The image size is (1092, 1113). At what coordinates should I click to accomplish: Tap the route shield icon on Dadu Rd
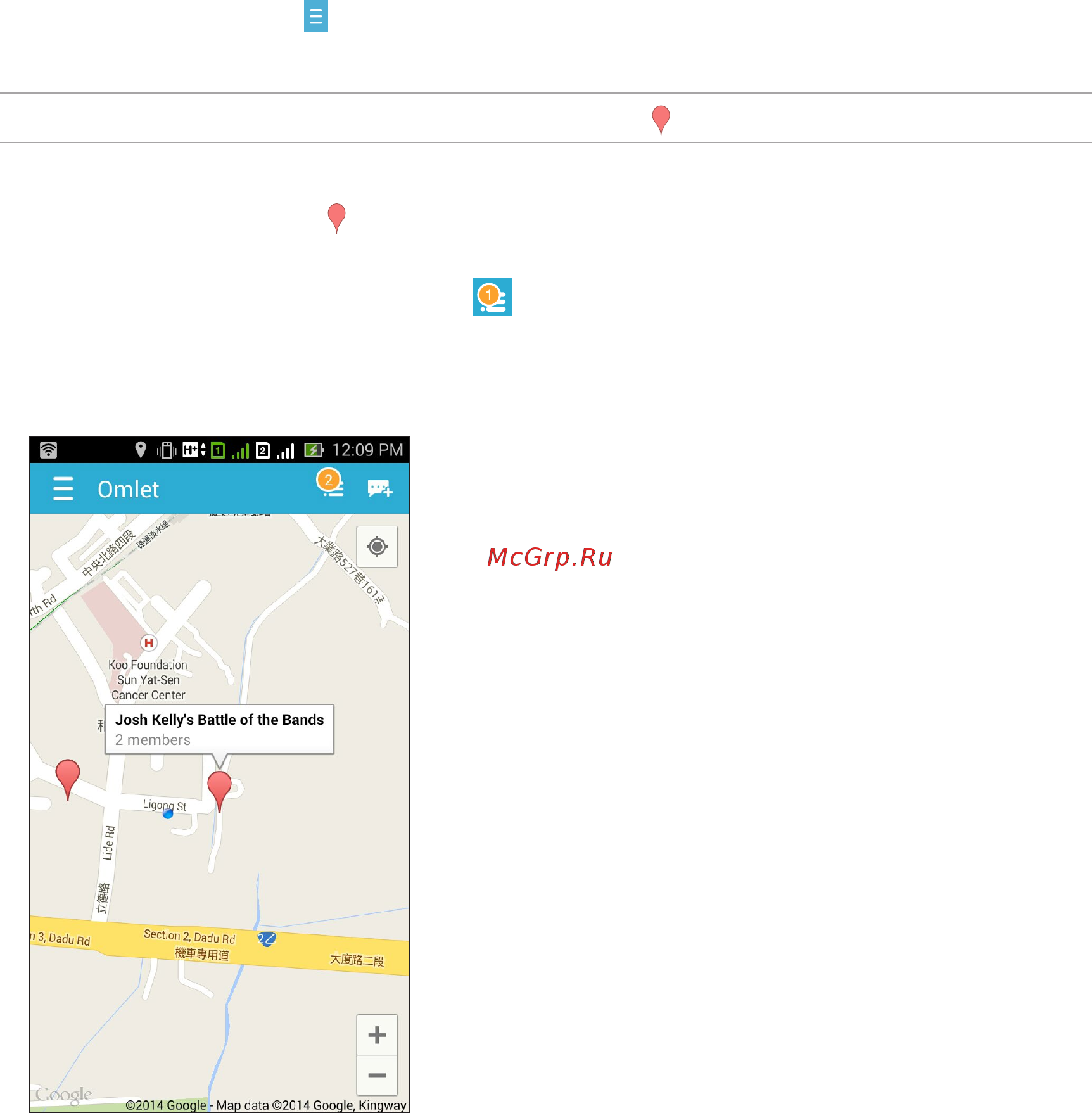[x=267, y=939]
